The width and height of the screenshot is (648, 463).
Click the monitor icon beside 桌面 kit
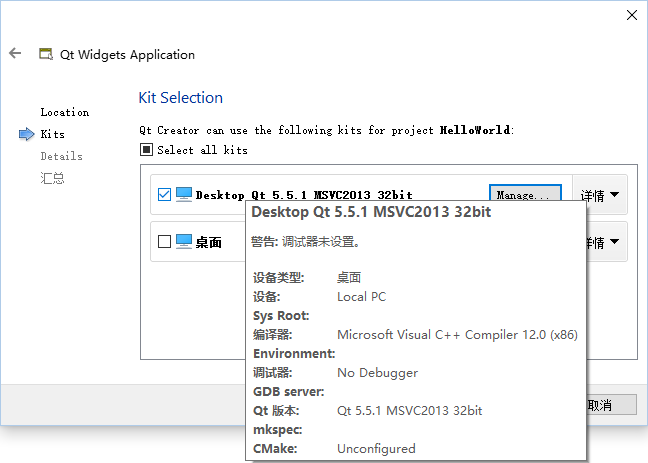tap(184, 241)
